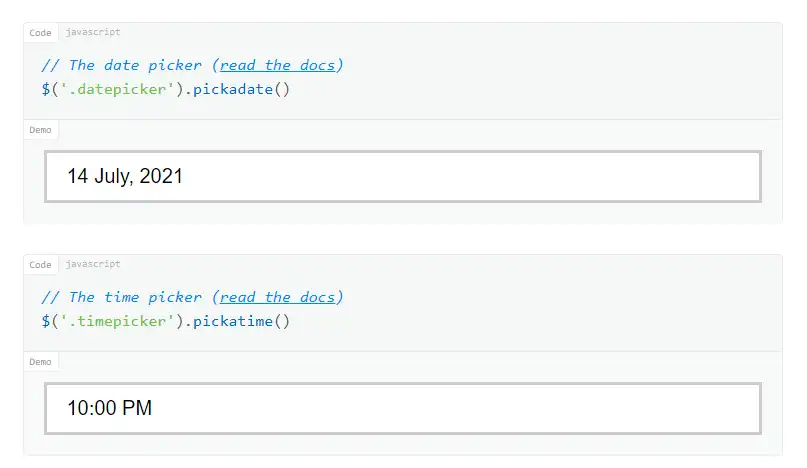807x468 pixels.
Task: Click the '.timepicker' selector string in code
Action: [x=114, y=321]
